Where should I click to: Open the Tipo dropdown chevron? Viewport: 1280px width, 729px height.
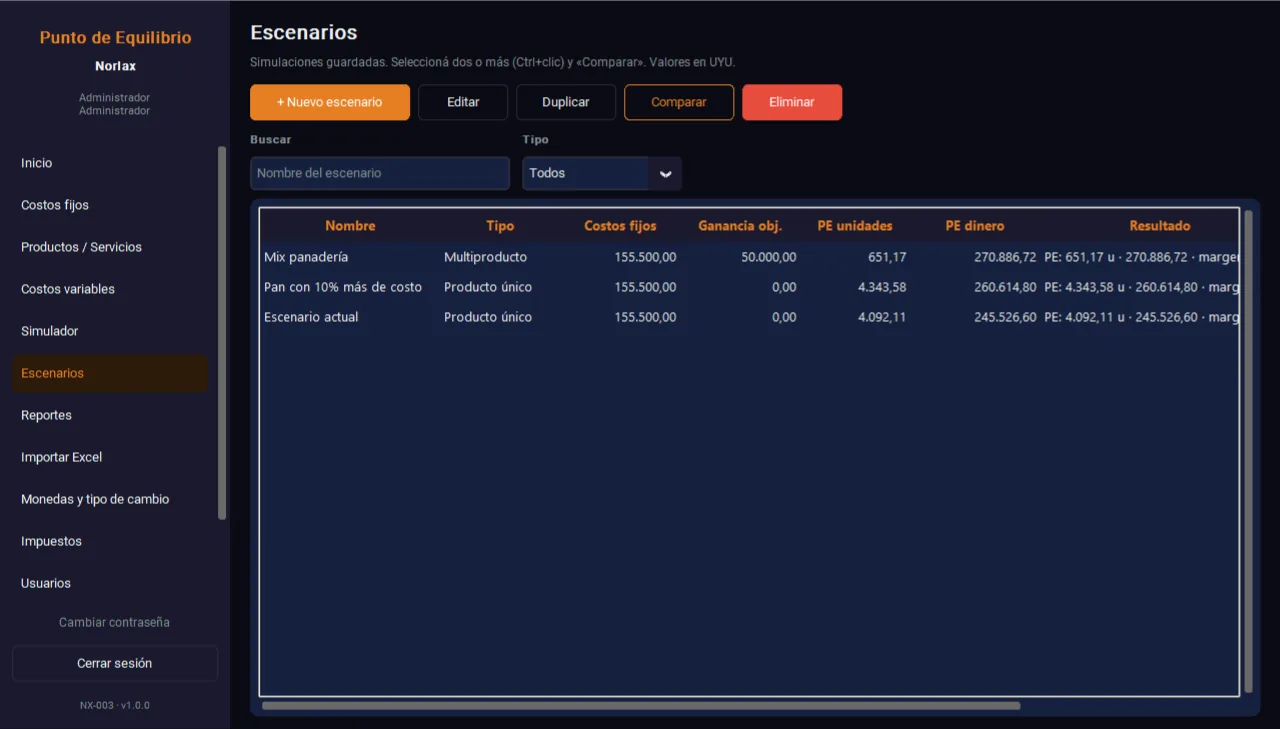pos(665,173)
